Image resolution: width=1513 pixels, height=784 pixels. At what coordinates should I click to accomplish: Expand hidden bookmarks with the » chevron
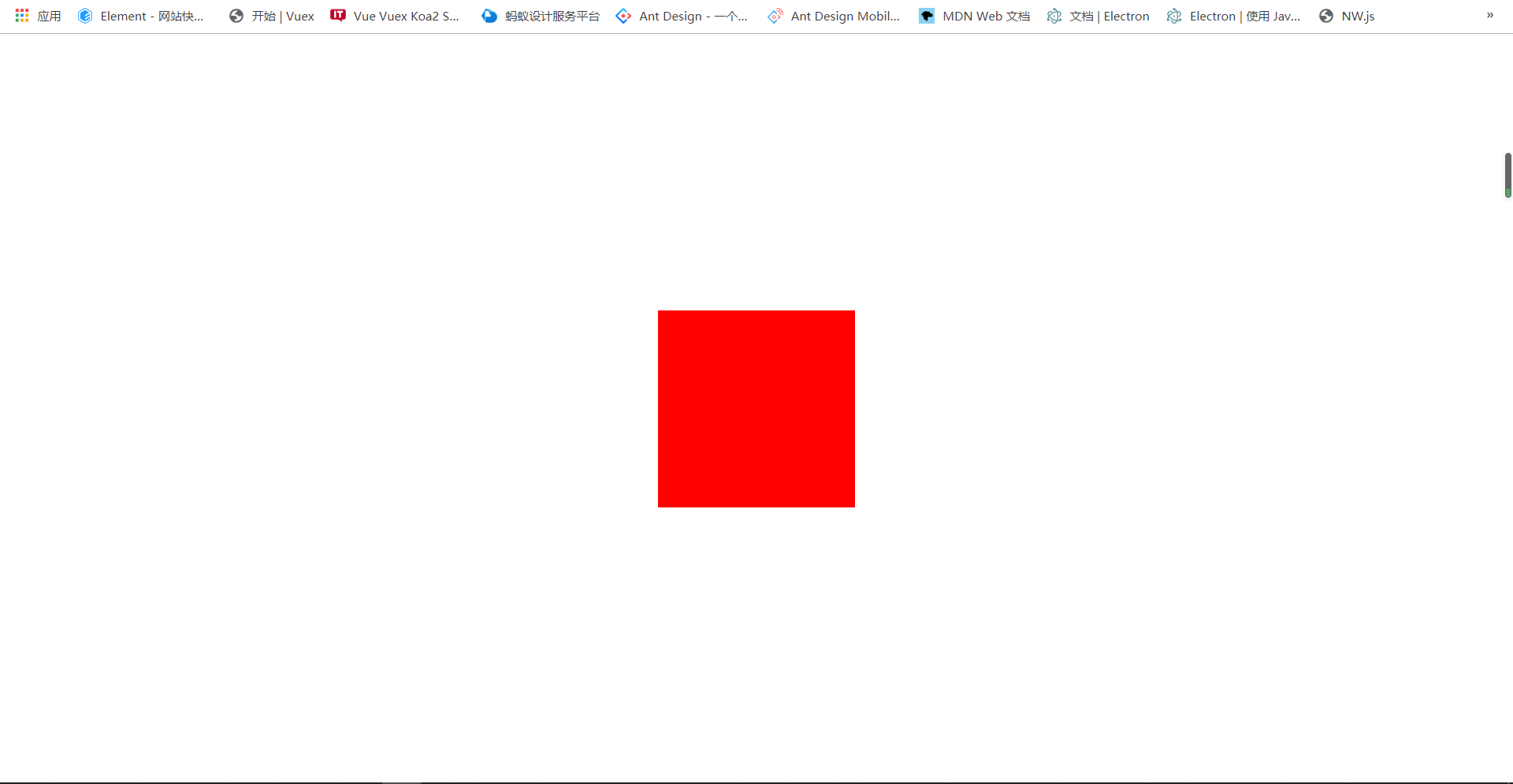[x=1489, y=16]
